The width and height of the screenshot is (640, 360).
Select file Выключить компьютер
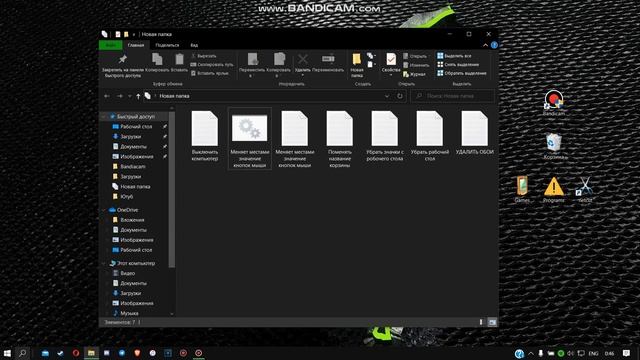tap(204, 136)
